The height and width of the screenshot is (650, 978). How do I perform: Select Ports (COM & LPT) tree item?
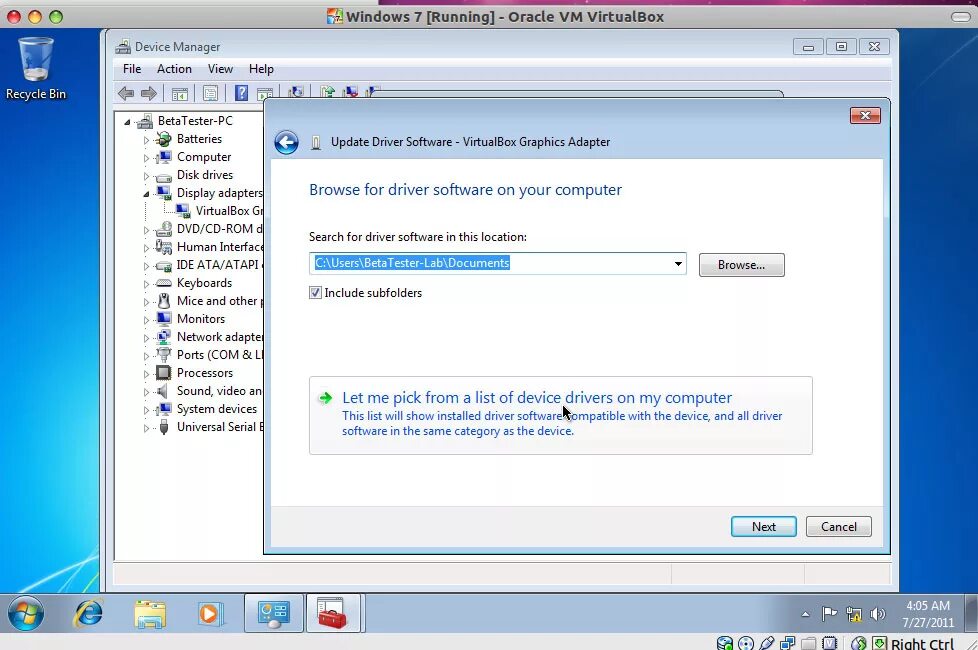pos(220,355)
